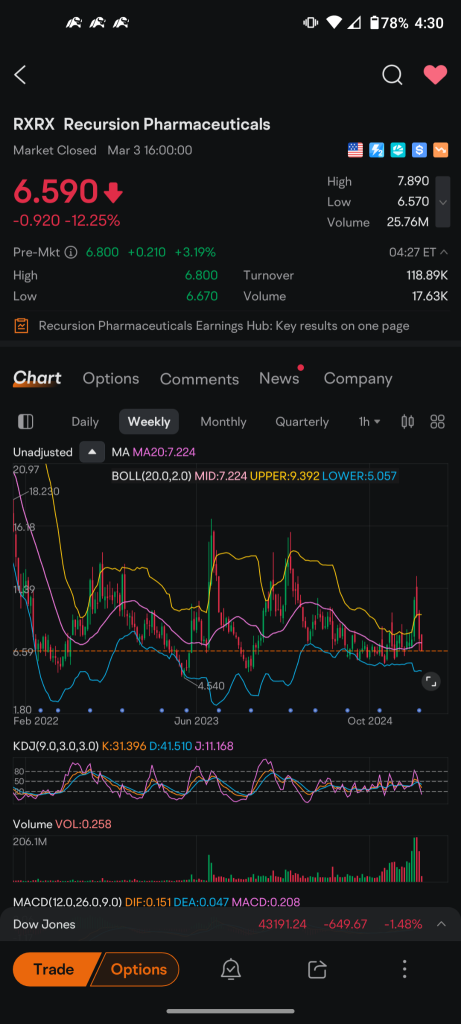Open the three-dot more menu
This screenshot has width=461, height=1024.
coord(405,969)
